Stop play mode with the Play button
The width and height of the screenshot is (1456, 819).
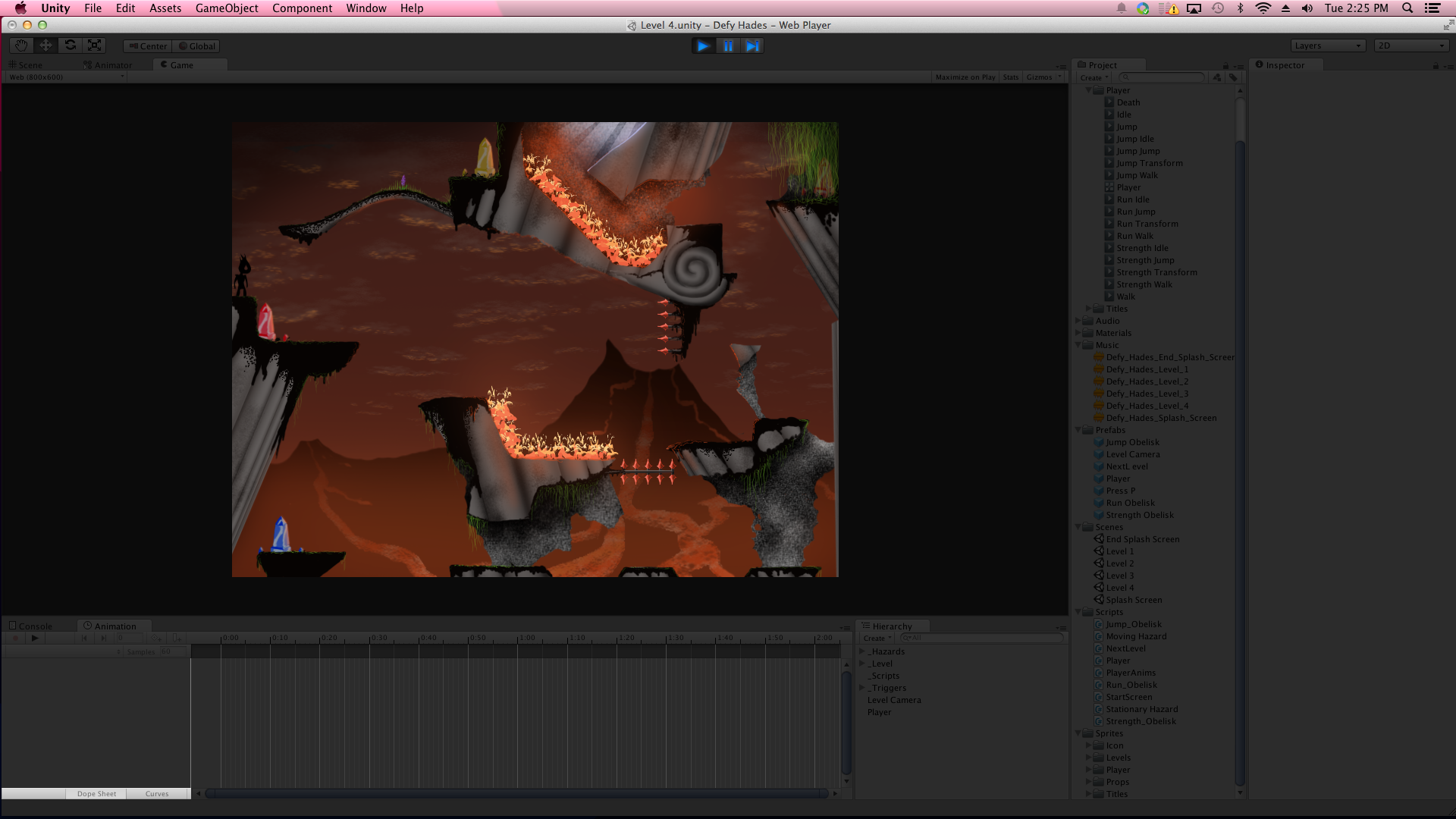tap(704, 46)
